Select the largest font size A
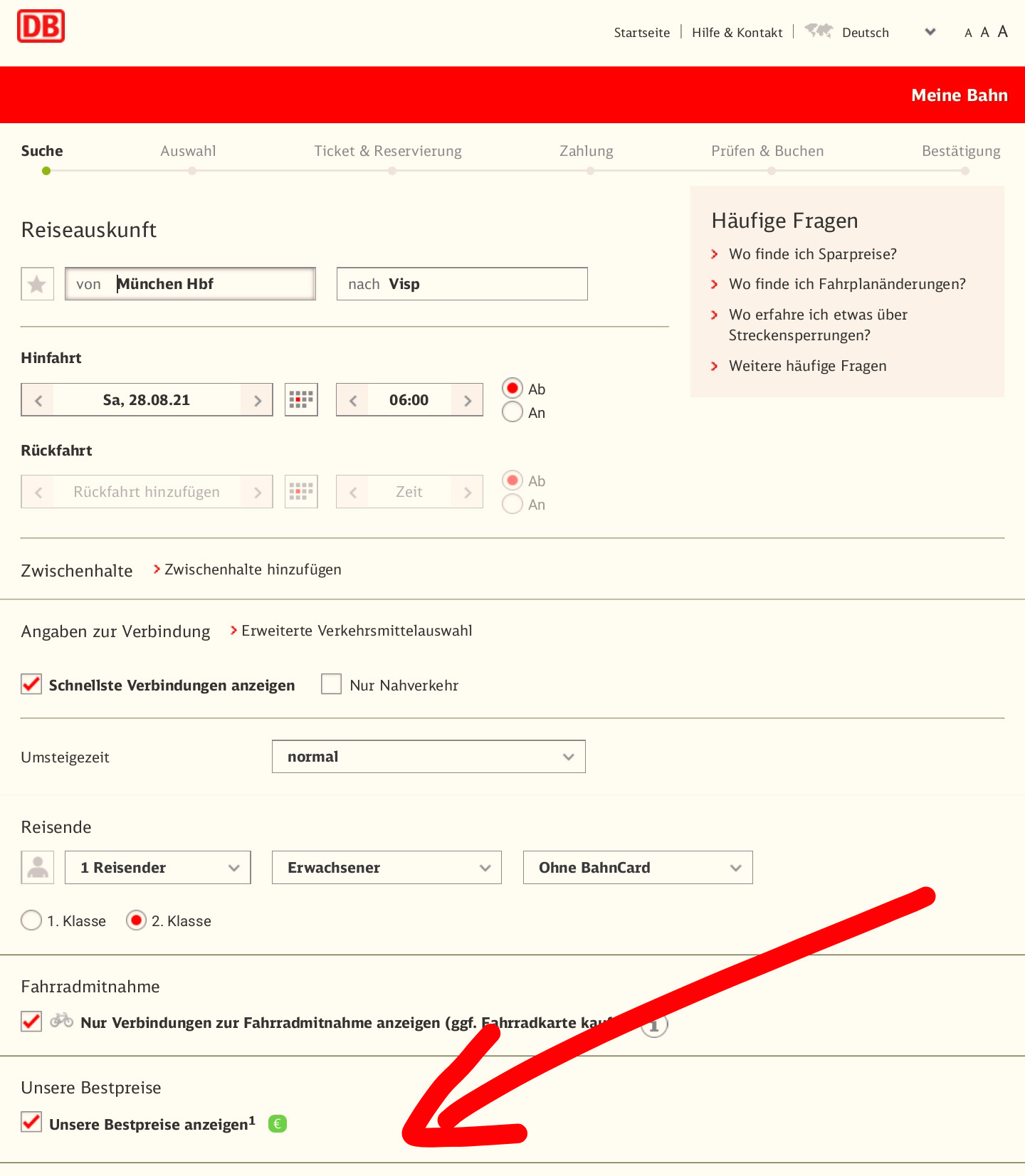This screenshot has height=1176, width=1025. tap(1002, 31)
